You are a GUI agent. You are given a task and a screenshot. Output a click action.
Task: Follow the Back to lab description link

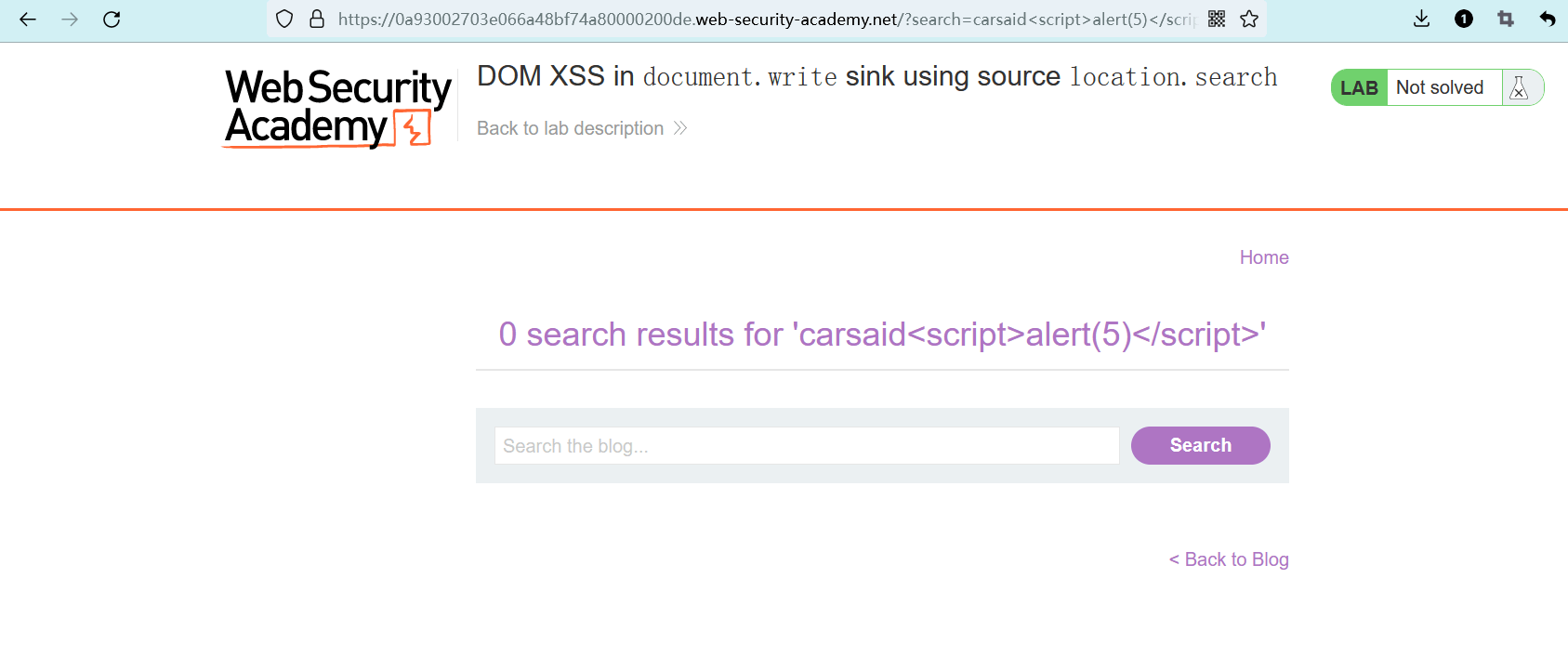coord(570,128)
